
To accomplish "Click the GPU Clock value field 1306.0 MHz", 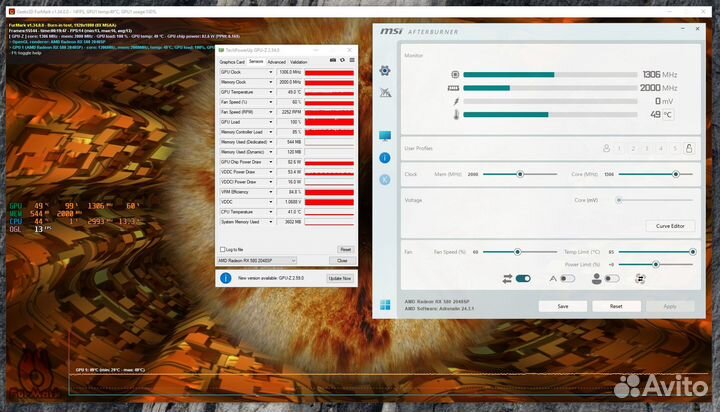I will [x=289, y=72].
